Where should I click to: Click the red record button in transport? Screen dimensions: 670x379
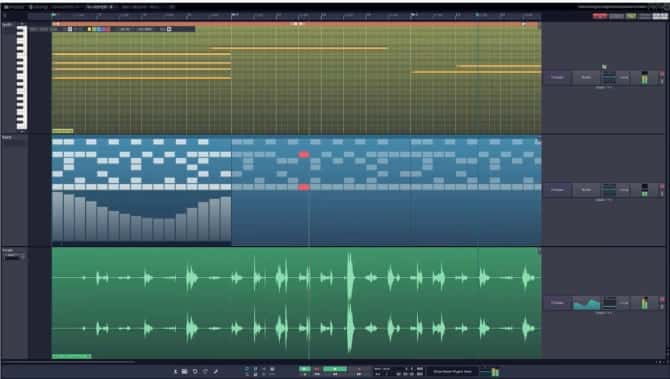[317, 369]
